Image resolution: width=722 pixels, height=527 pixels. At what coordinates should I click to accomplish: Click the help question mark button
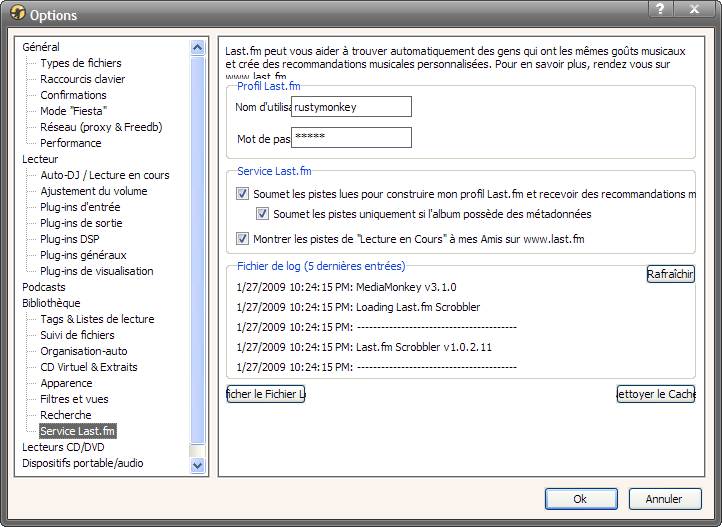[660, 9]
